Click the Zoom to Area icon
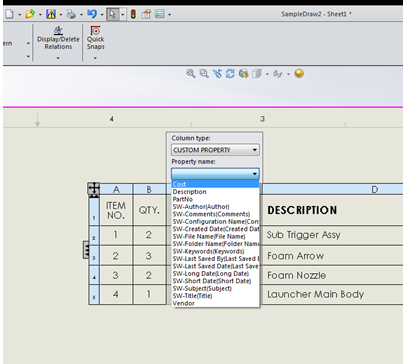Screen dimensions: 405x364 pos(204,73)
